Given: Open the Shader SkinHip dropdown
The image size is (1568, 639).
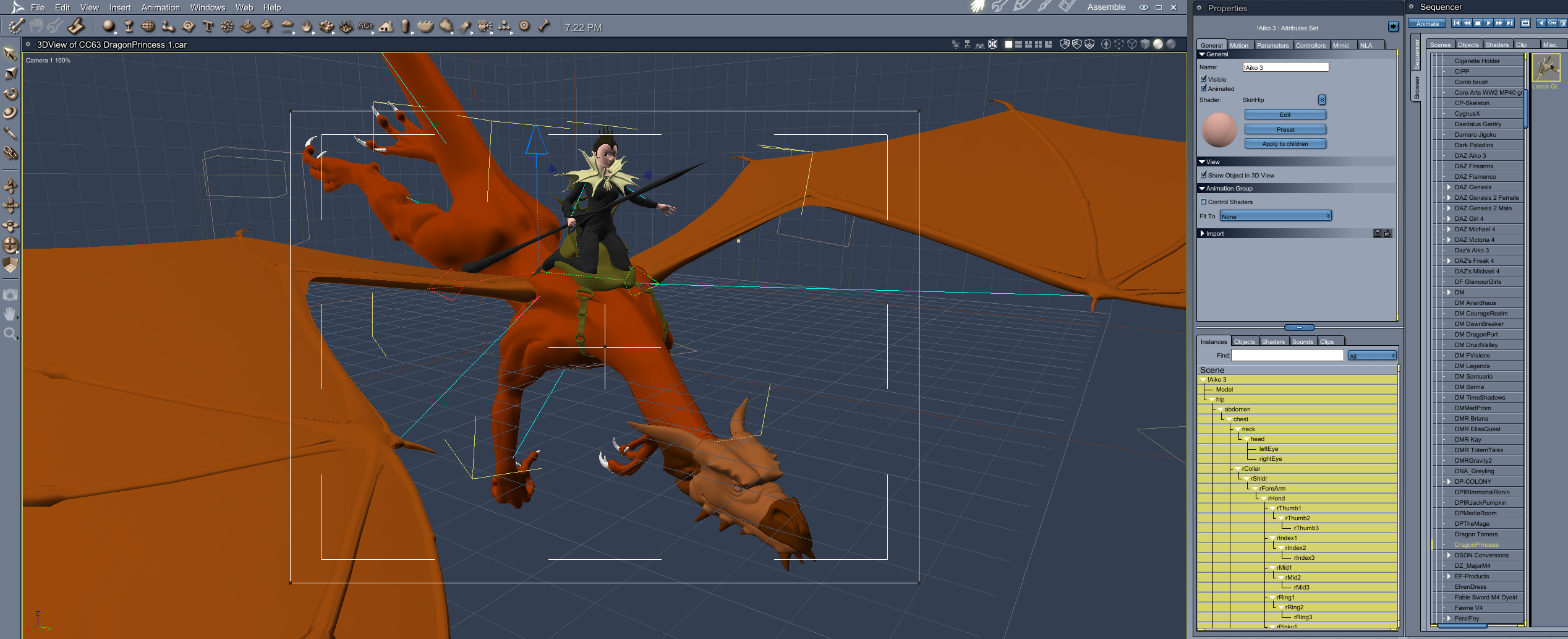Looking at the screenshot, I should [x=1321, y=100].
